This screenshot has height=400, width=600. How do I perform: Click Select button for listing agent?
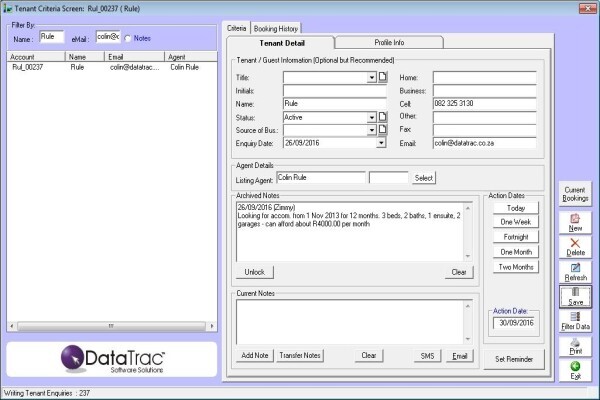(x=424, y=178)
